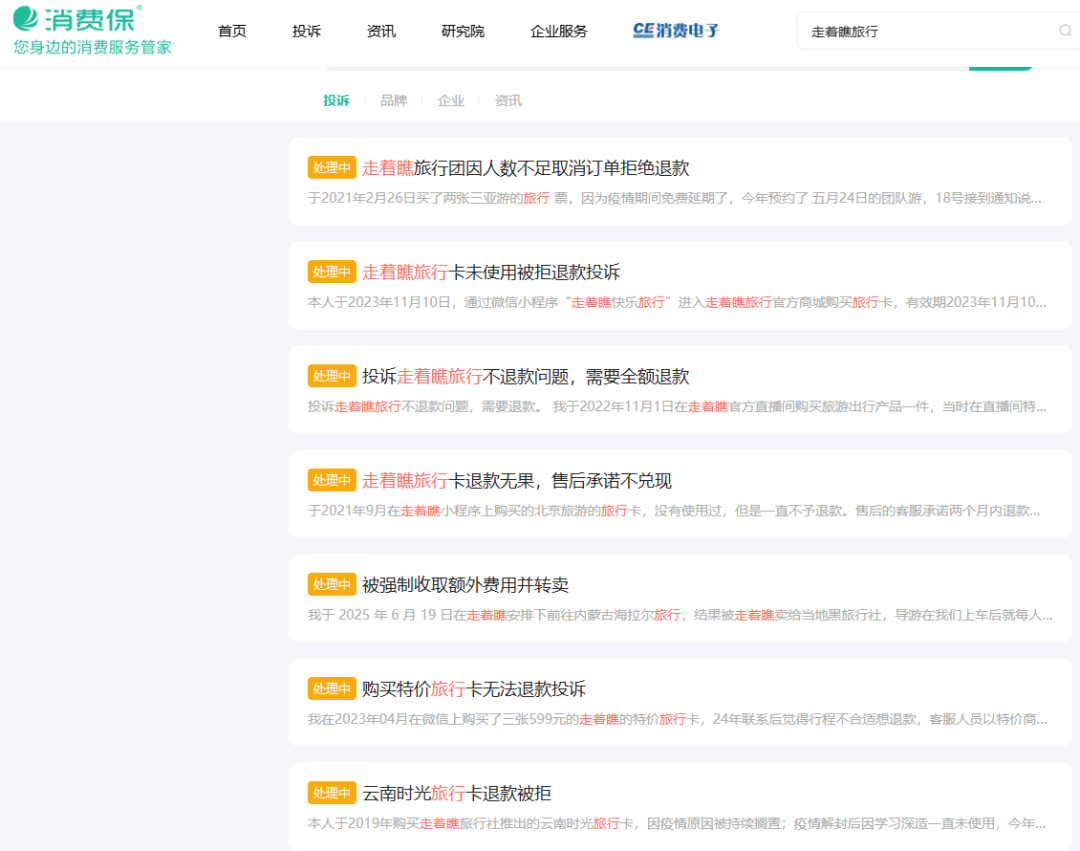Open complaint 走着瞧旅行团因人数不足取消订单拒绝退款

click(526, 168)
